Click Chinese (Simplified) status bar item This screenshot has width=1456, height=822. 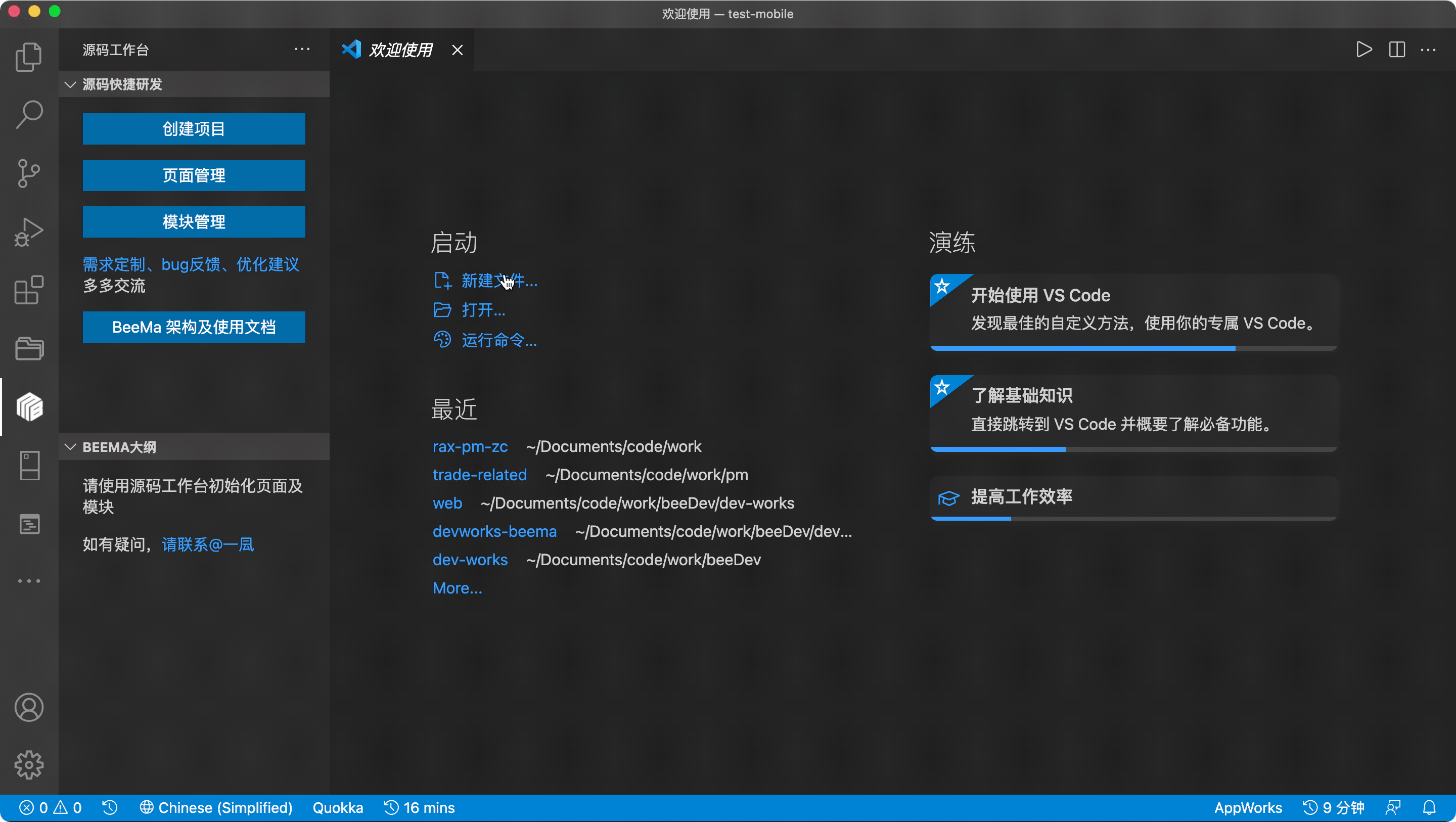click(x=216, y=808)
